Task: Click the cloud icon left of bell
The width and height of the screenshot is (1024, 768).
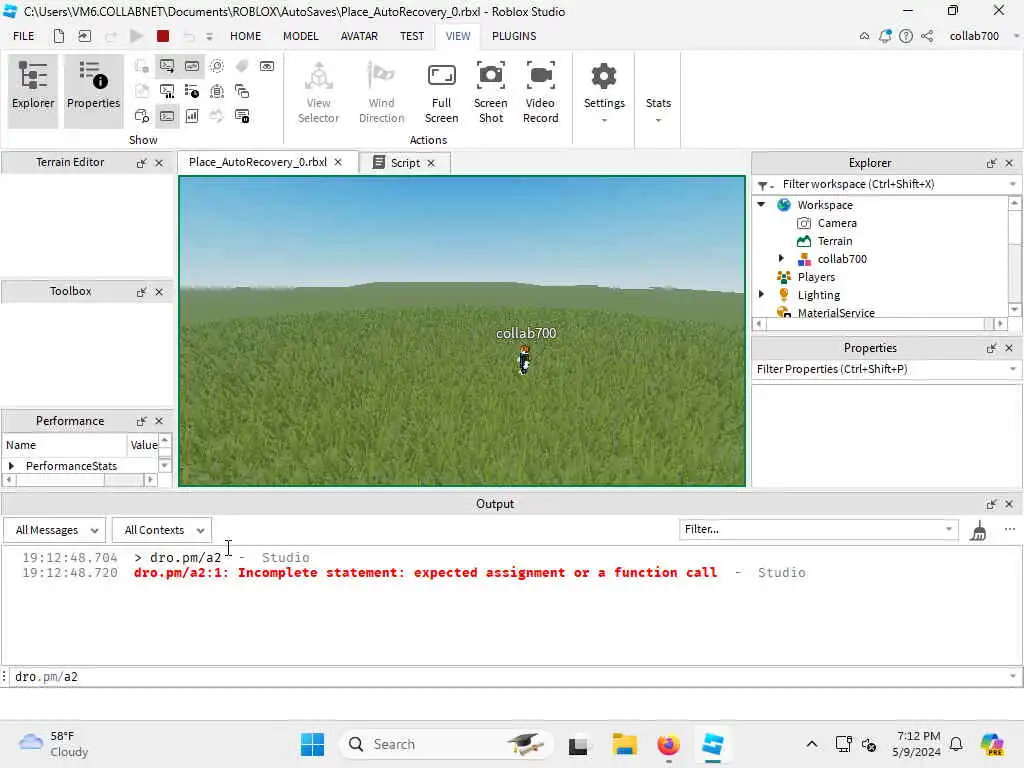Action: tap(865, 36)
